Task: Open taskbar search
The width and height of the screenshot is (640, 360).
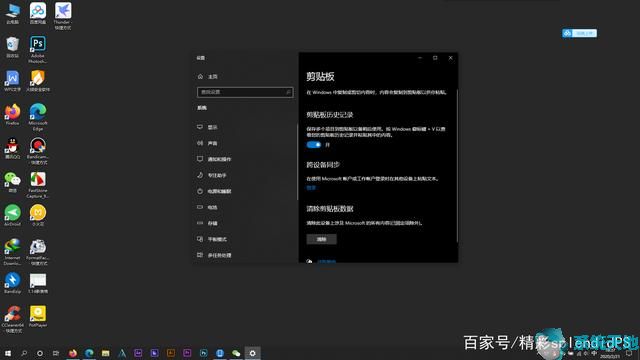Action: tap(24, 353)
